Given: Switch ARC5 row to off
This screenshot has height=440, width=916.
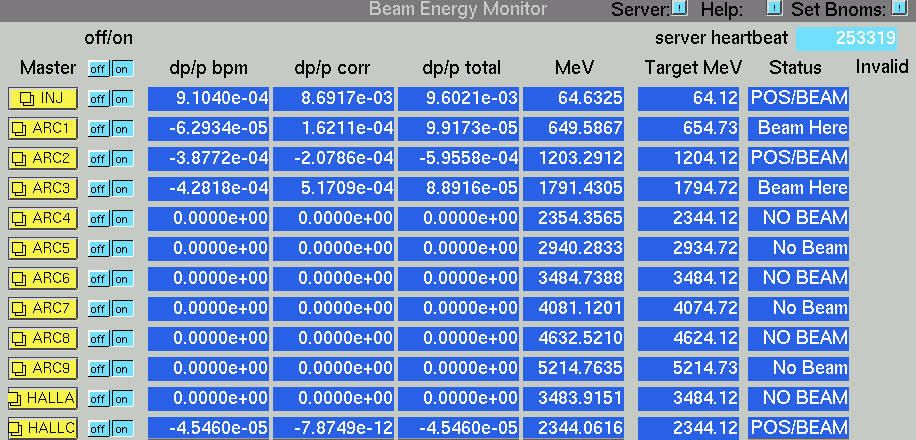Looking at the screenshot, I should click(x=99, y=249).
